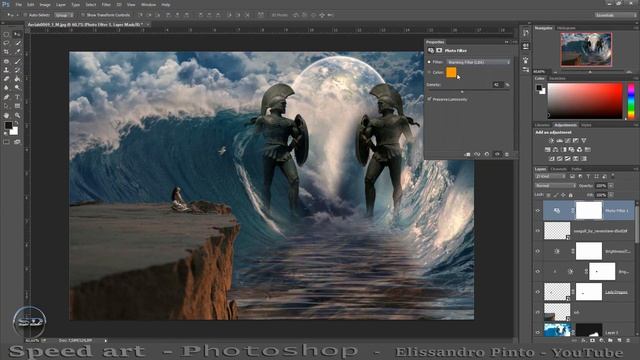The width and height of the screenshot is (640, 360).
Task: Select the Rectangular Marquee tool
Action: click(x=7, y=35)
